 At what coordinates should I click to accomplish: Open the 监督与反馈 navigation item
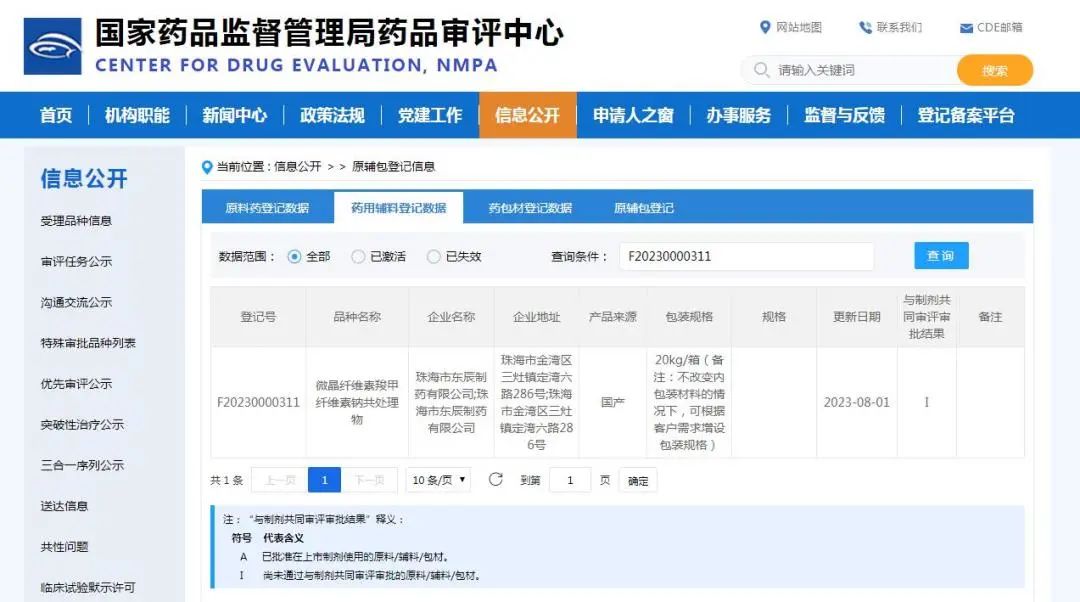pyautogui.click(x=844, y=115)
